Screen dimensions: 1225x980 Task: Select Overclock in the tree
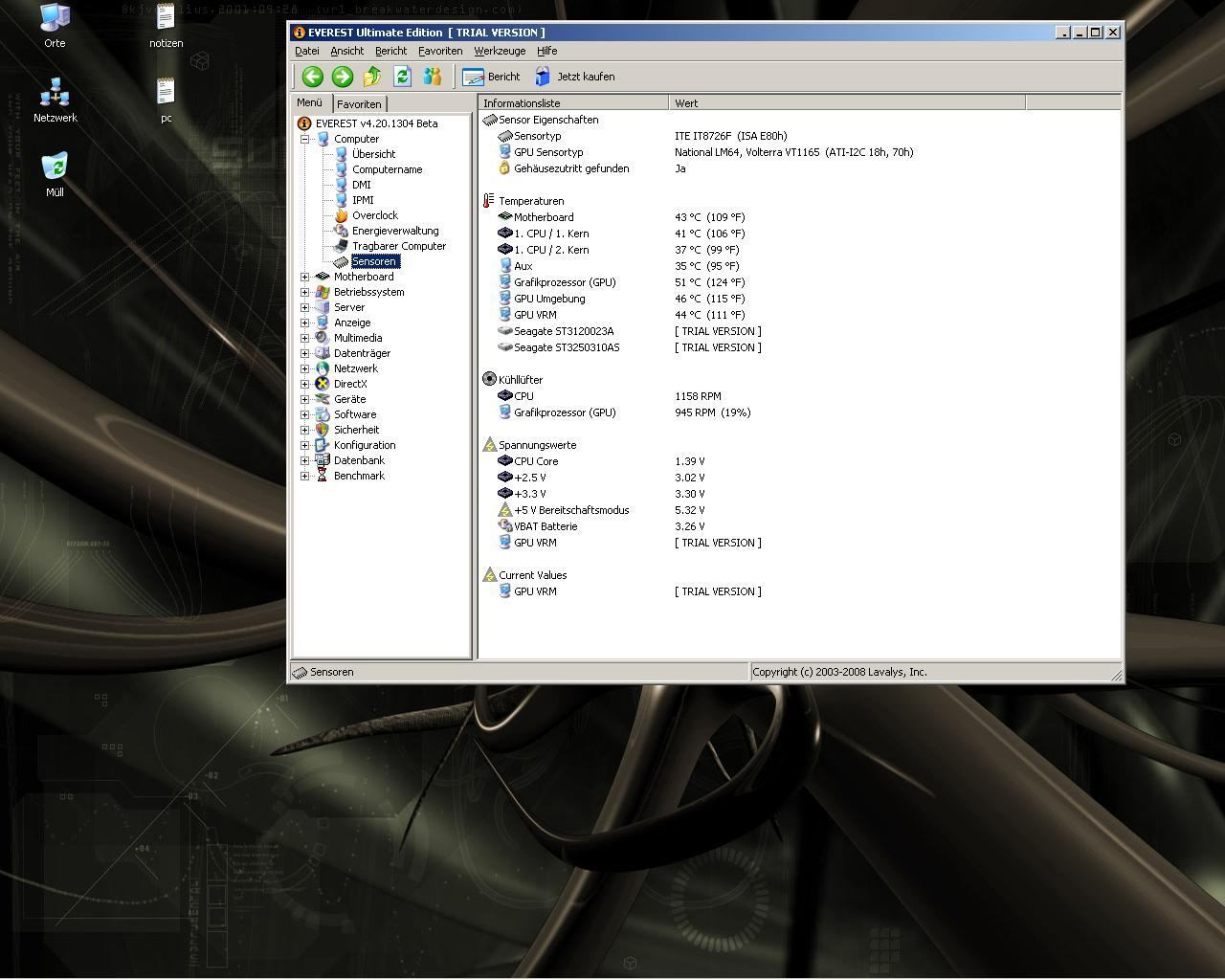pos(374,215)
